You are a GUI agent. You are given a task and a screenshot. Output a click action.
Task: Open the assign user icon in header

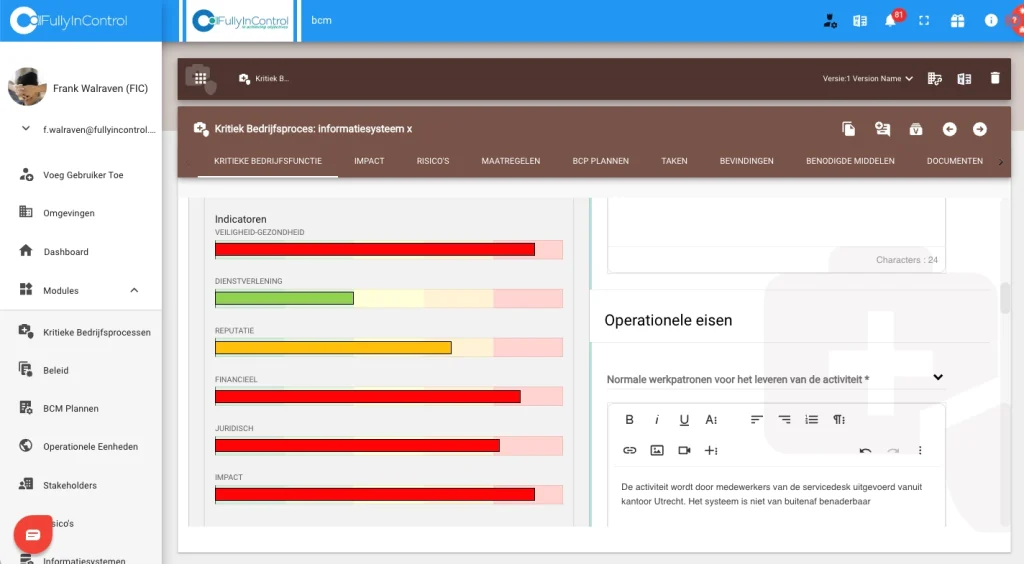pyautogui.click(x=882, y=129)
